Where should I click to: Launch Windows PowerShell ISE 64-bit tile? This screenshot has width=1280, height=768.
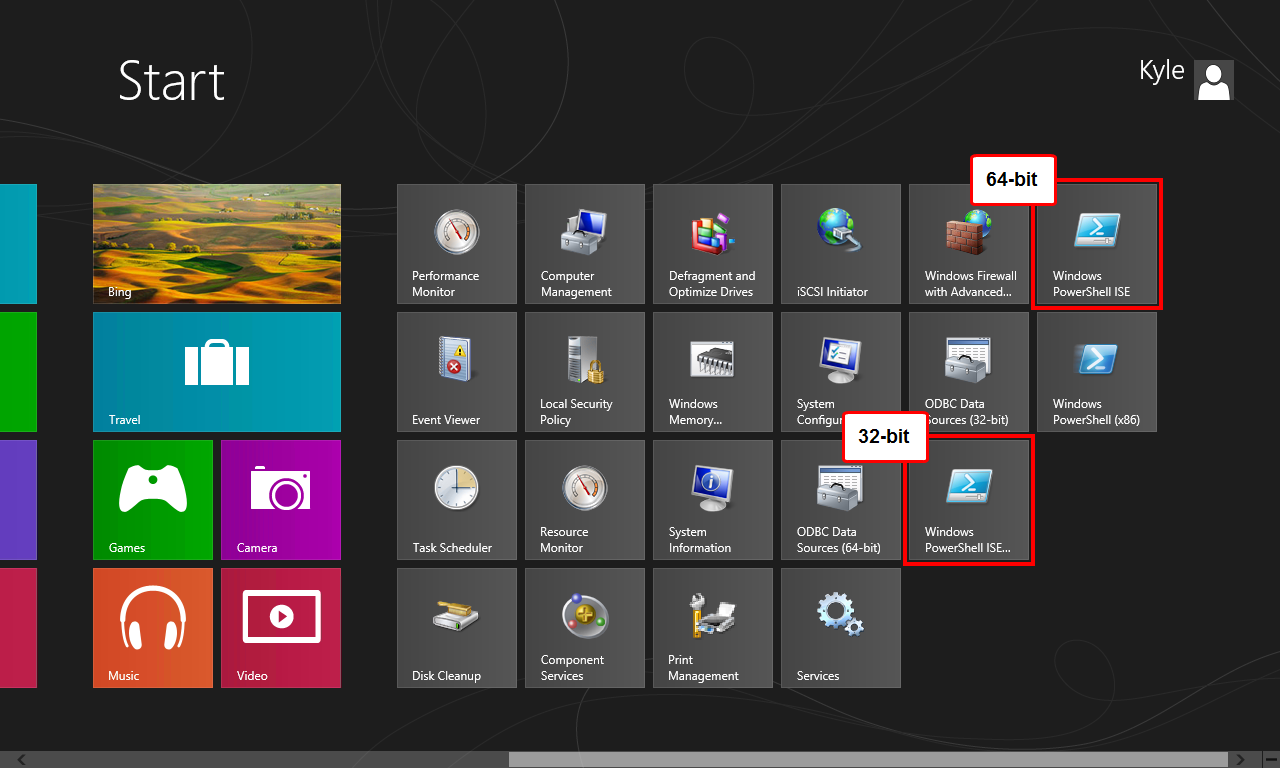coord(1097,244)
